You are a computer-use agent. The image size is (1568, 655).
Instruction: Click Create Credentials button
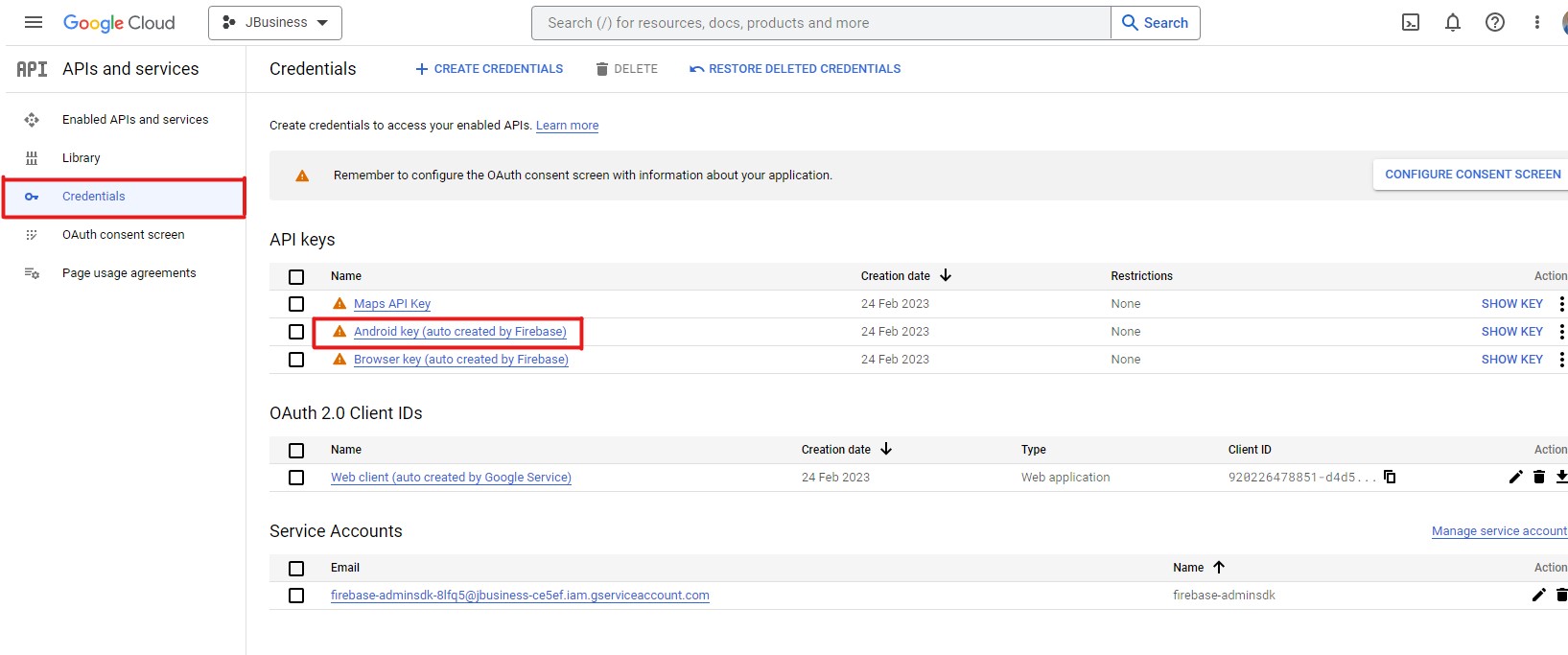pyautogui.click(x=489, y=69)
